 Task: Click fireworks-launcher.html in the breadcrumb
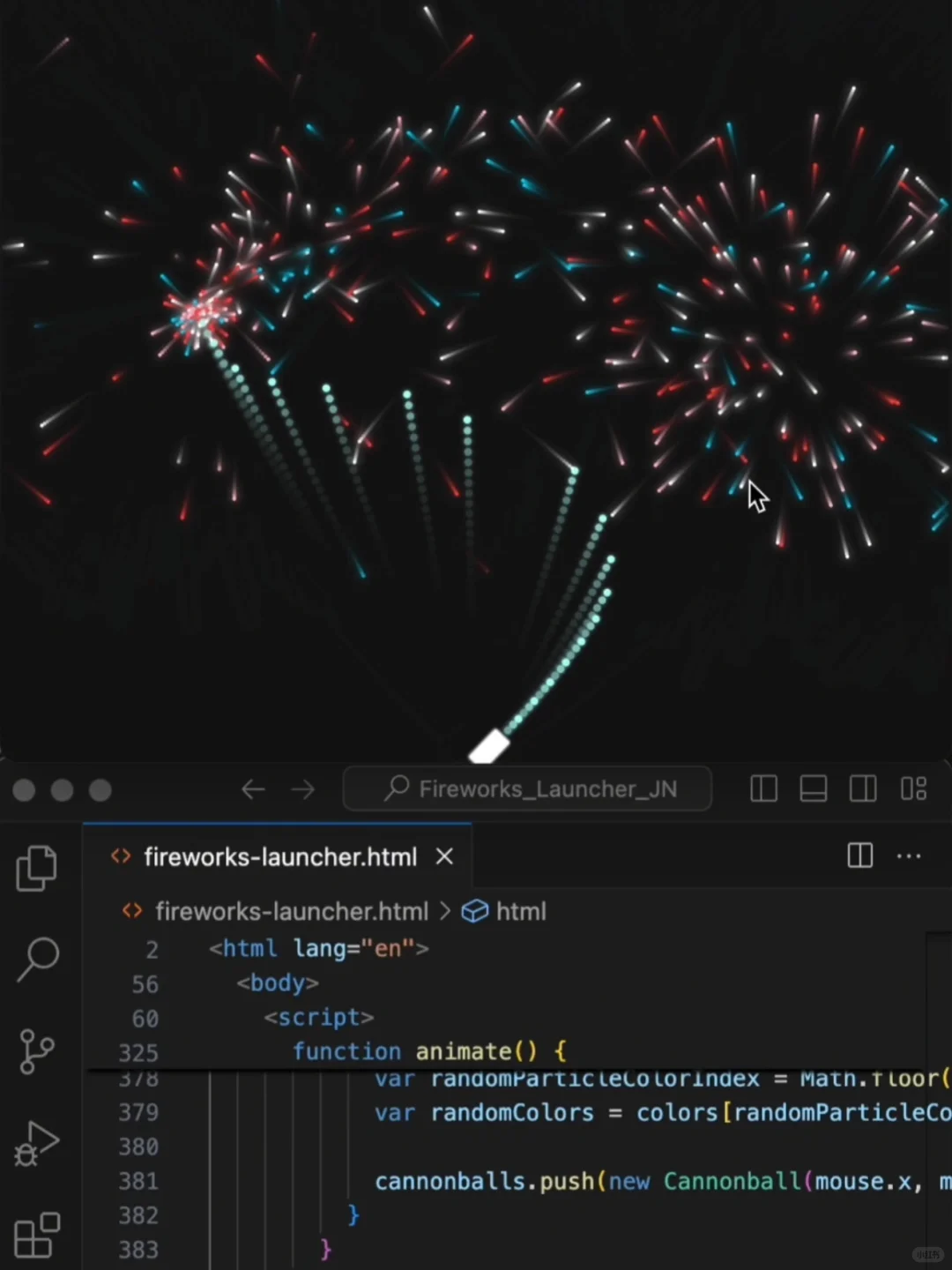pos(291,911)
